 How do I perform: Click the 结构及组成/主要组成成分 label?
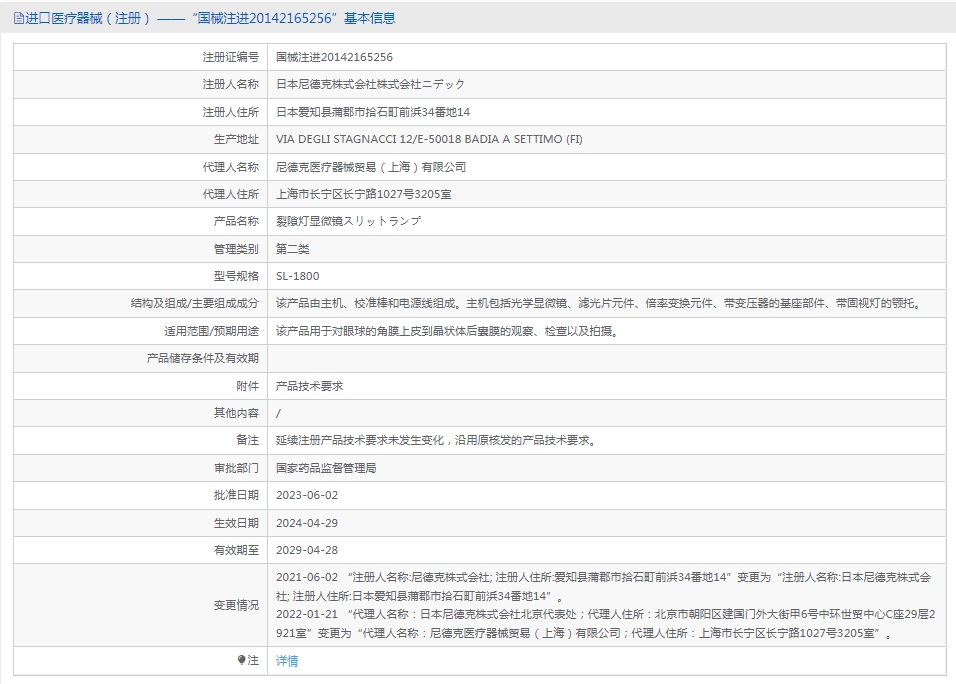click(x=194, y=304)
